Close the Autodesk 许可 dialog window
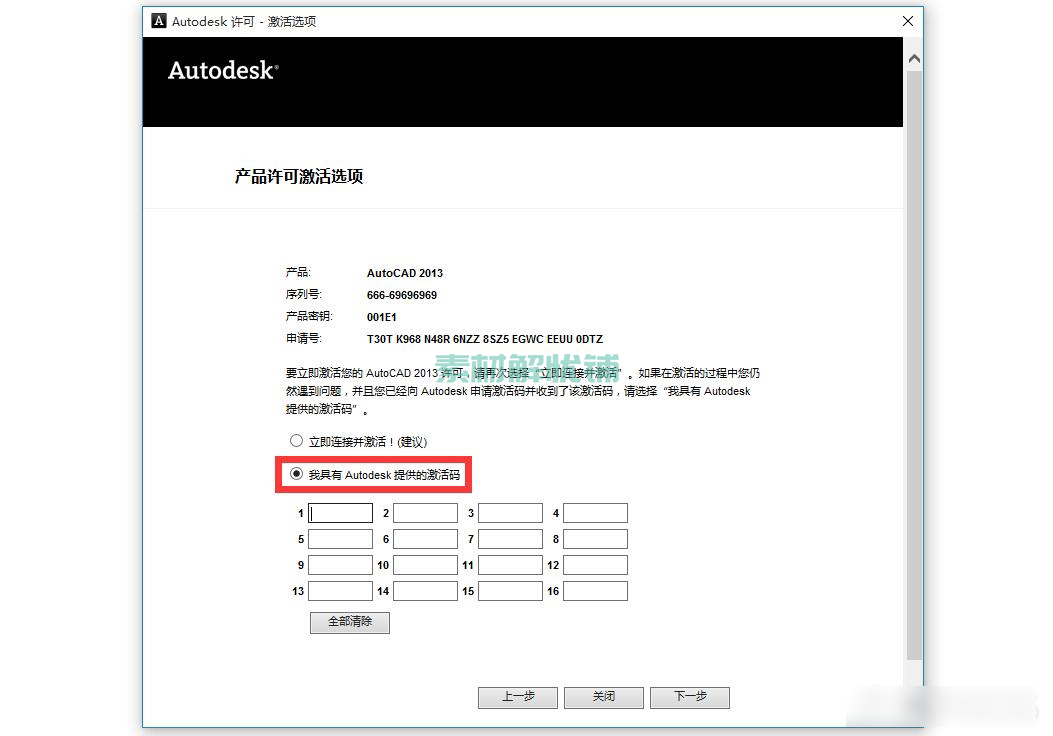The image size is (1053, 736). coord(907,21)
